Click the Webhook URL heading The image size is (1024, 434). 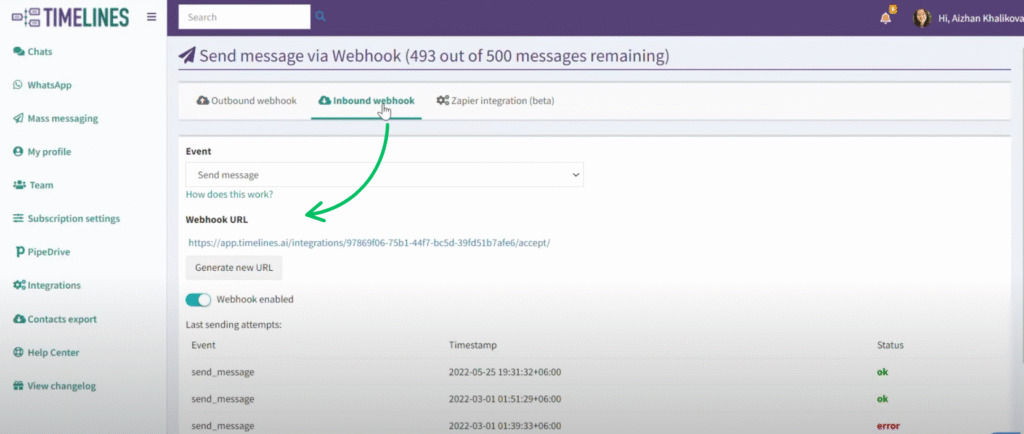[x=217, y=219]
